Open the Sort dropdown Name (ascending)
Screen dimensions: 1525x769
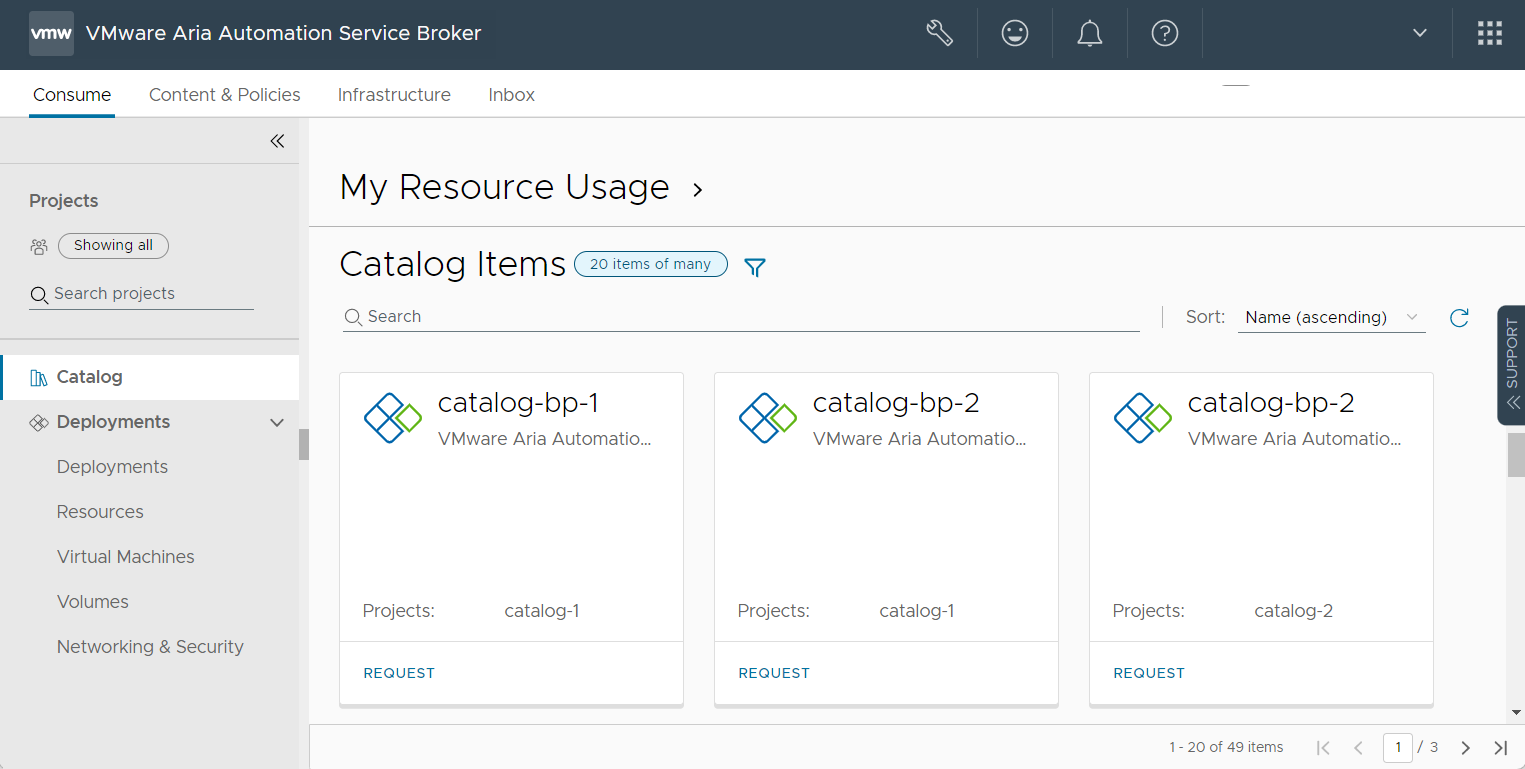[x=1331, y=317]
